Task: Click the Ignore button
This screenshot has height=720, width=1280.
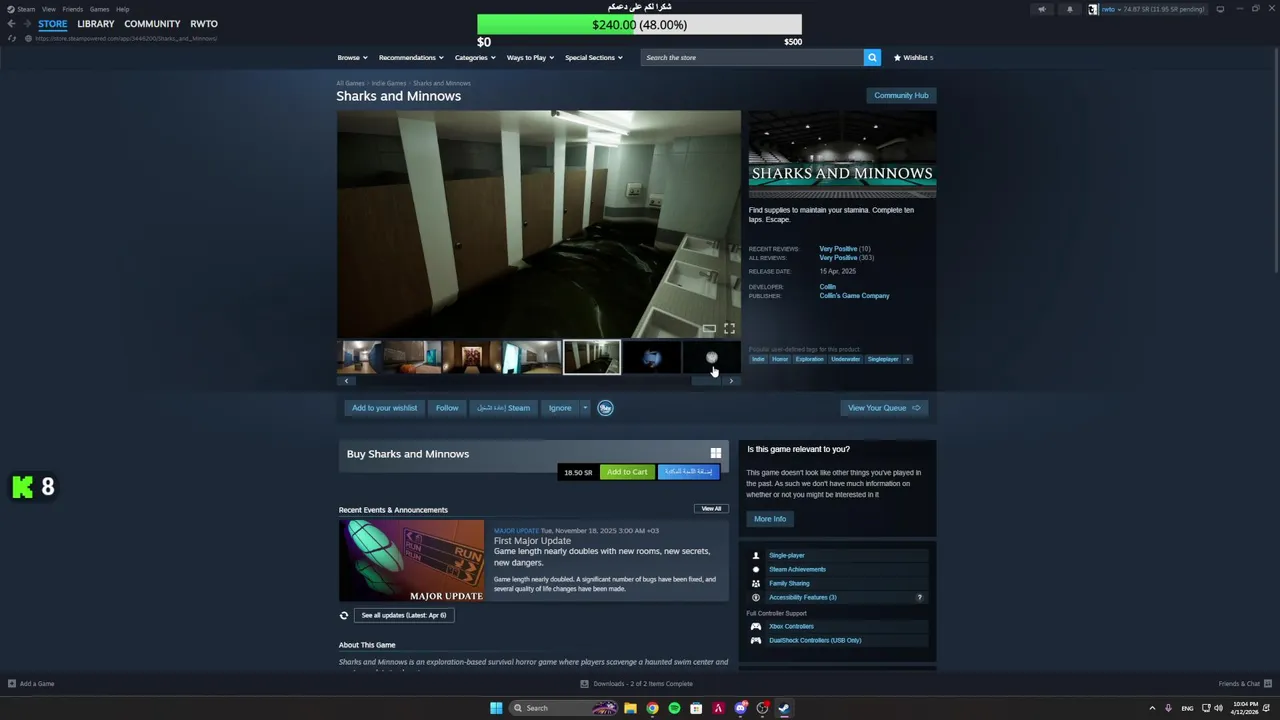Action: [x=560, y=408]
